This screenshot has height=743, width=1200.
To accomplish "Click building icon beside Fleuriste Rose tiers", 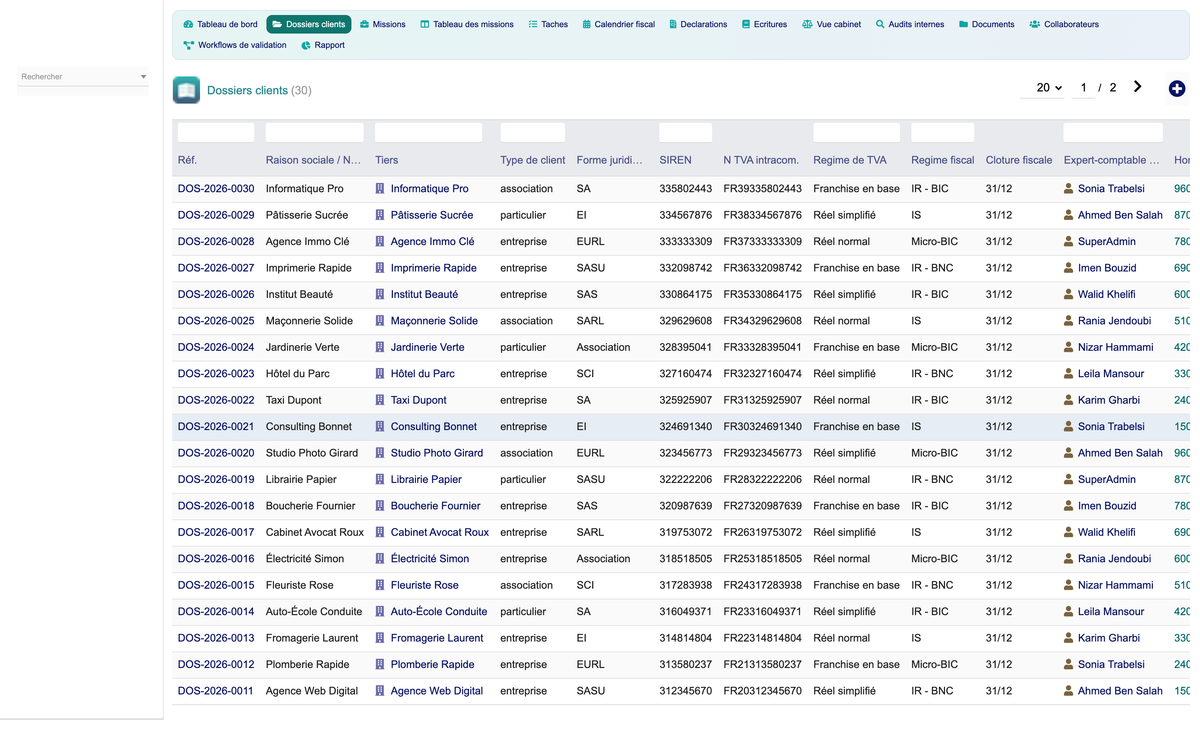I will 380,585.
